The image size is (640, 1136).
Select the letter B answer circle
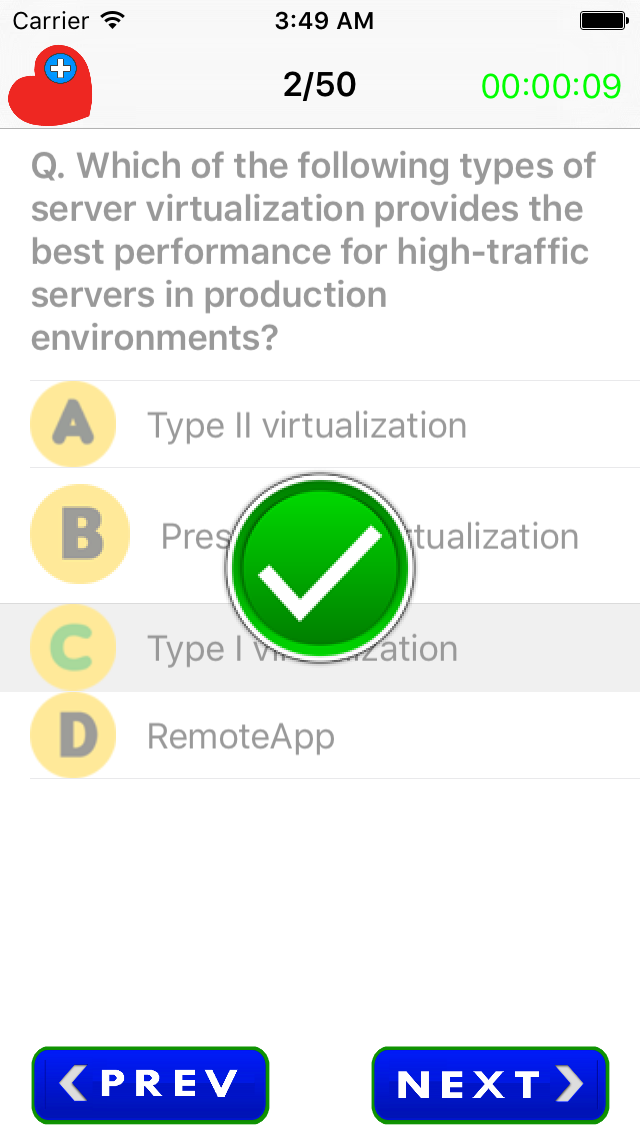click(x=80, y=535)
